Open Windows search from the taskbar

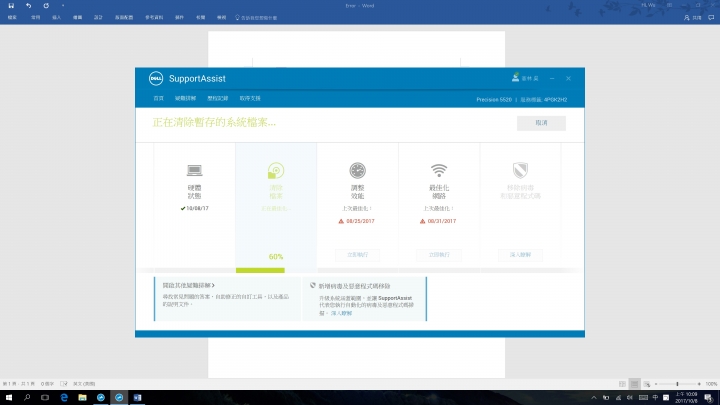[x=27, y=398]
